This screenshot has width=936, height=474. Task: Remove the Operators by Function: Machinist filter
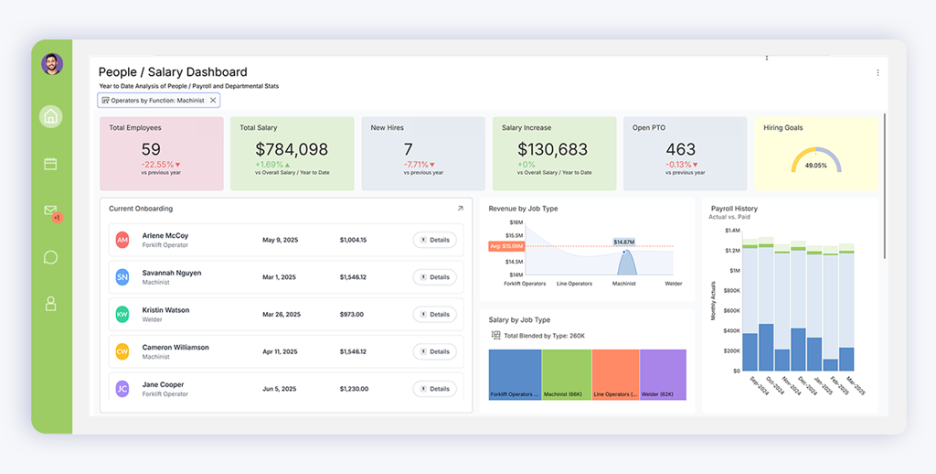(x=212, y=100)
